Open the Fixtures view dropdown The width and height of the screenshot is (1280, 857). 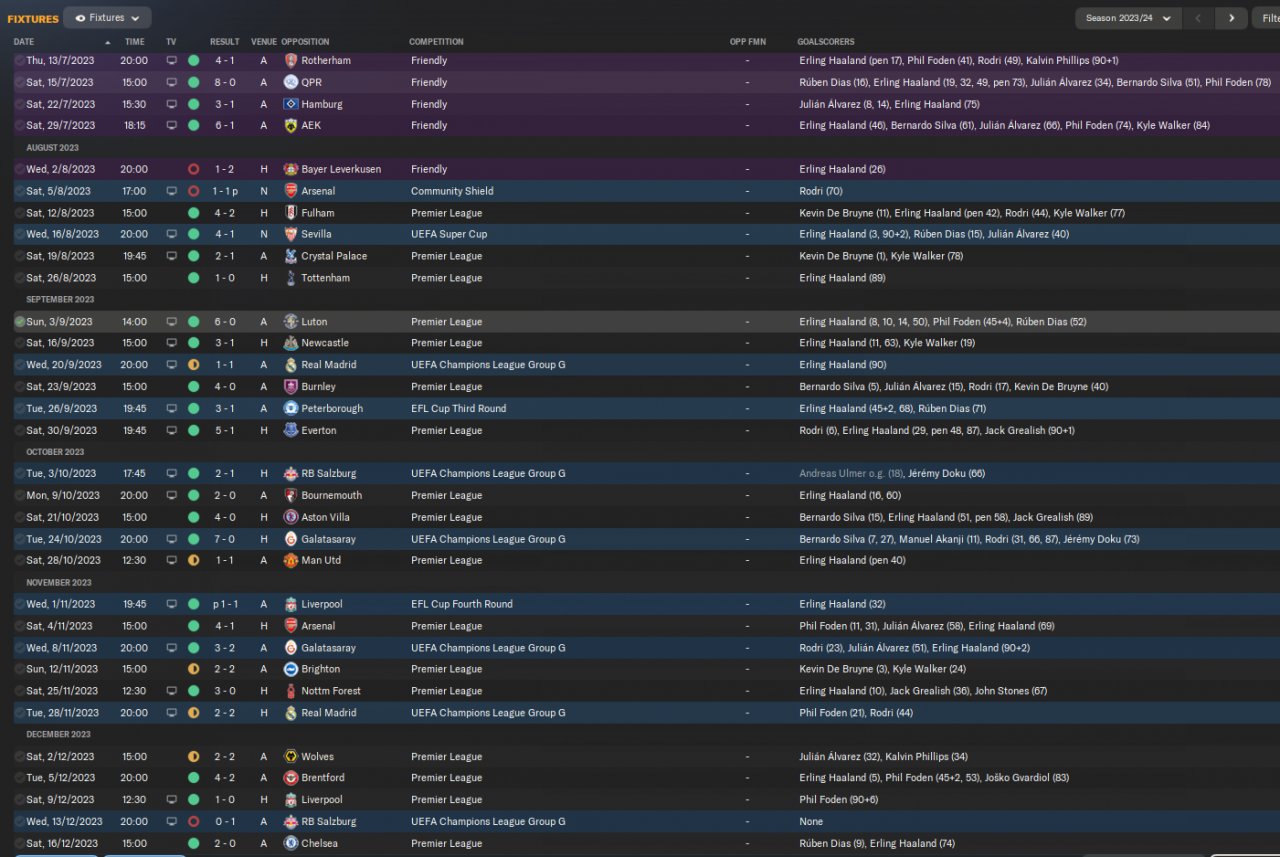tap(107, 18)
